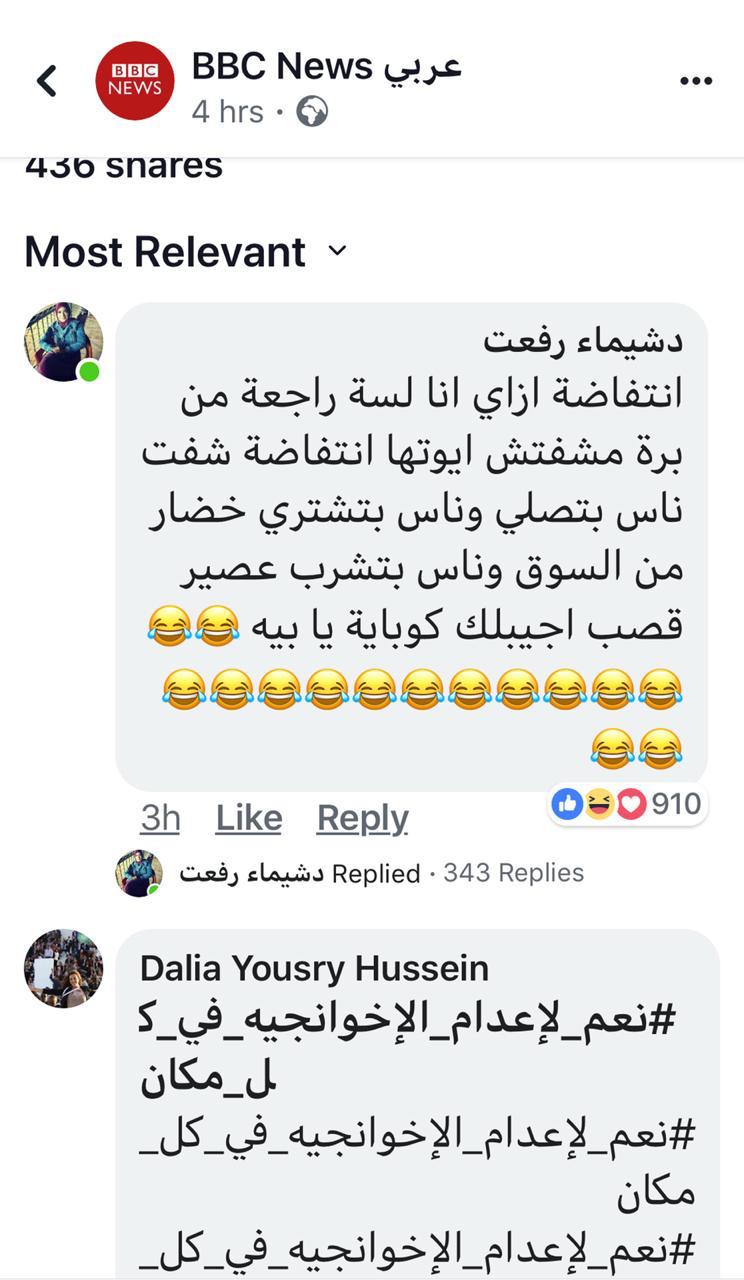This screenshot has width=744, height=1280.
Task: Tap the red heart love reaction icon
Action: tap(631, 803)
